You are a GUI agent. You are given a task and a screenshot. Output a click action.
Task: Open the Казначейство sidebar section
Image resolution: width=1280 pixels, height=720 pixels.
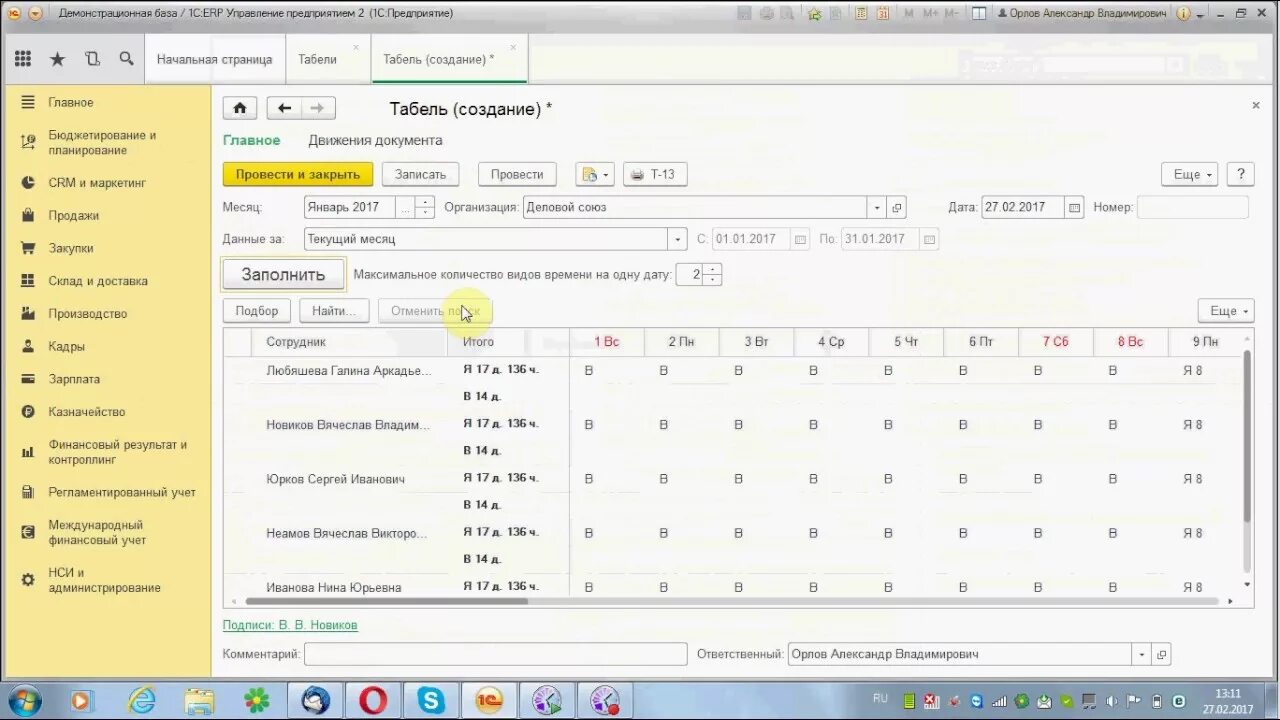coord(87,411)
